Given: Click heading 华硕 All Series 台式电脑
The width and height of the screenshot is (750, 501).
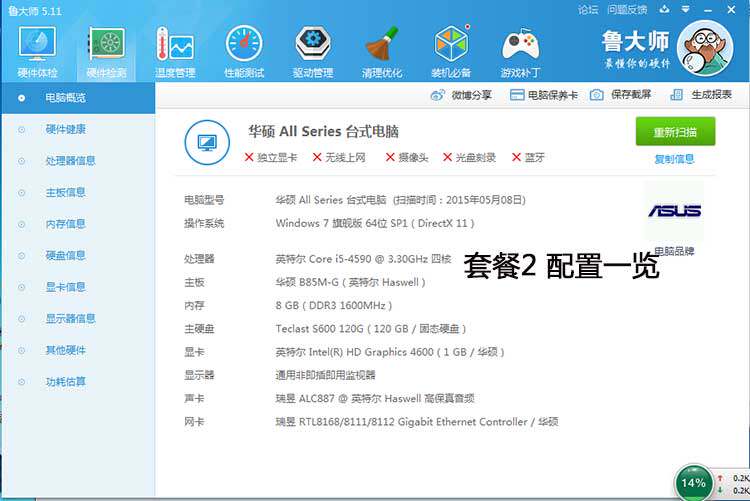Looking at the screenshot, I should [x=323, y=132].
